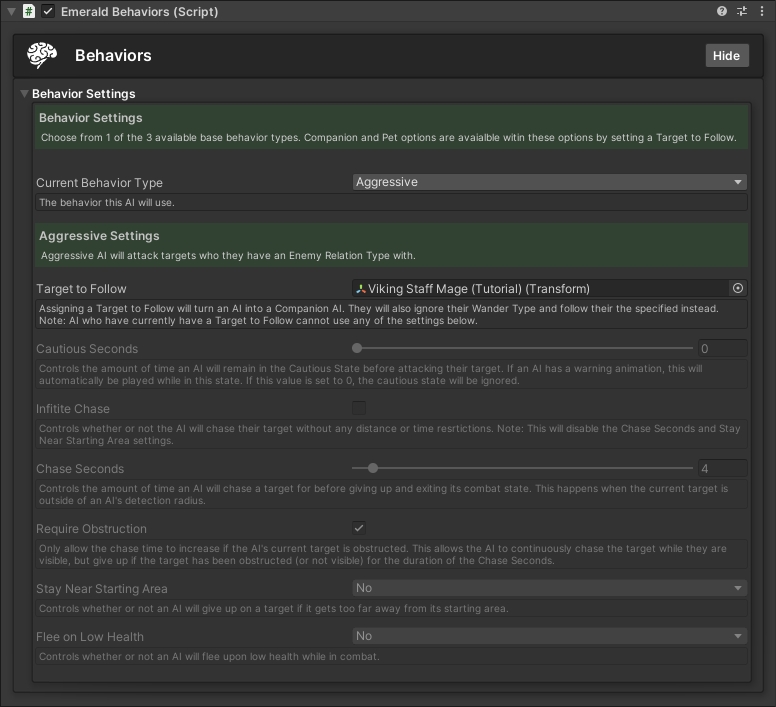
Task: Uncheck the Require Obstruction checkbox
Action: point(359,528)
